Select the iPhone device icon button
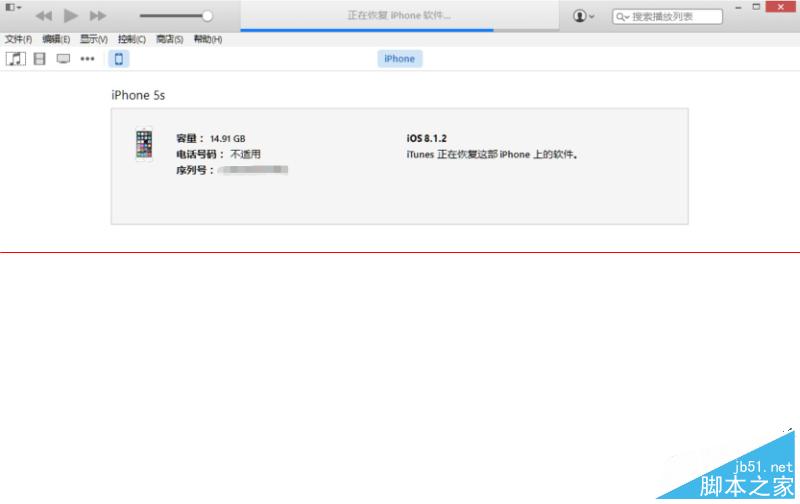 [118, 59]
